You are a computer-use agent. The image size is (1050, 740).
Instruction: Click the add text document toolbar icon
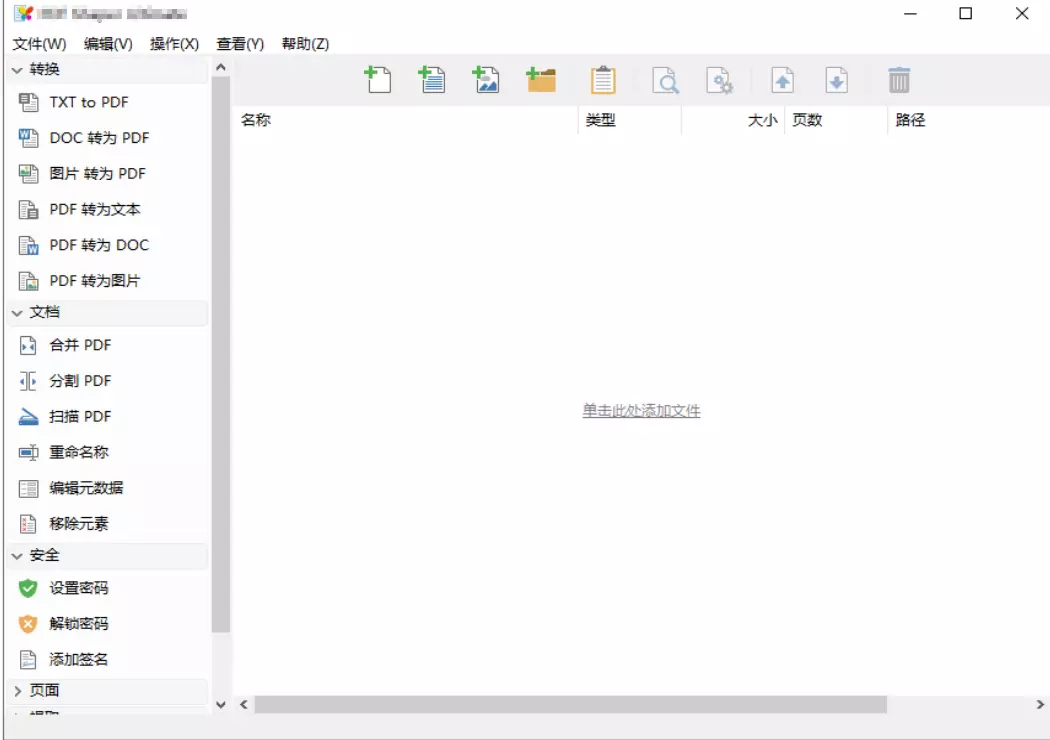[x=432, y=80]
